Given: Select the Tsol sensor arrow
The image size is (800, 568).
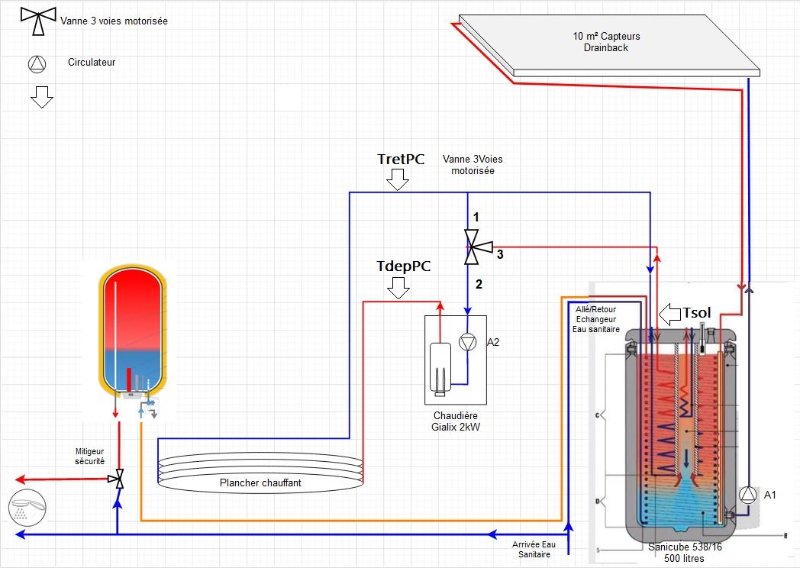Looking at the screenshot, I should [669, 314].
